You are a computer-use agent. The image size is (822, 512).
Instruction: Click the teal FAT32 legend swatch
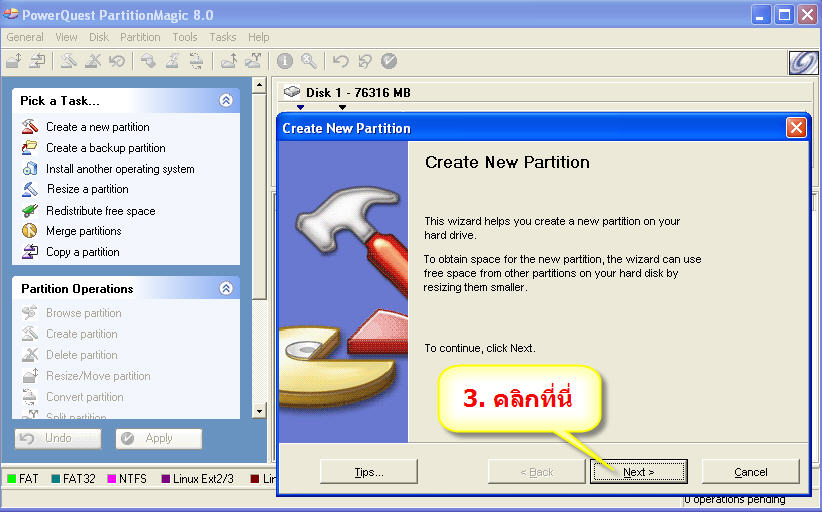point(56,478)
